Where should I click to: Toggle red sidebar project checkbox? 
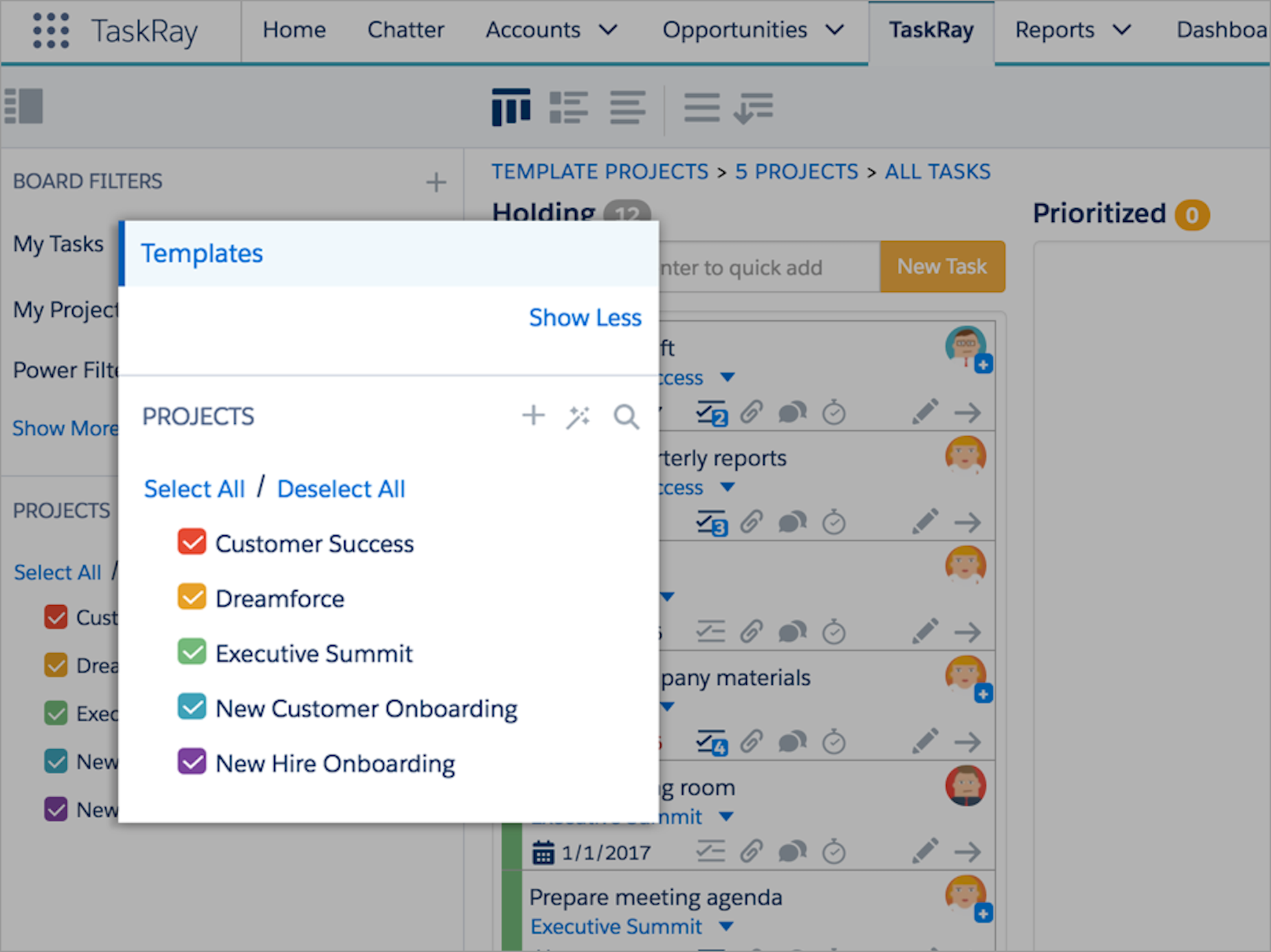[x=56, y=617]
